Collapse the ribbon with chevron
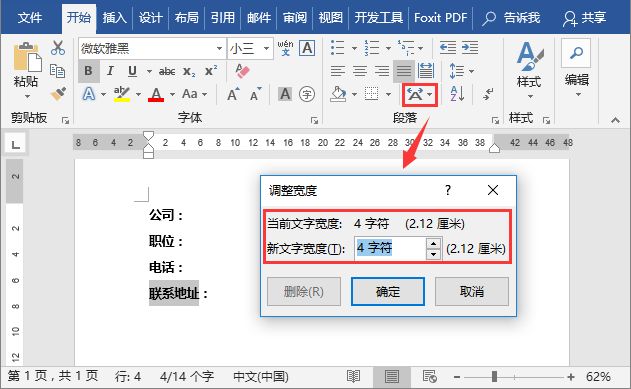The width and height of the screenshot is (631, 389). coord(615,120)
